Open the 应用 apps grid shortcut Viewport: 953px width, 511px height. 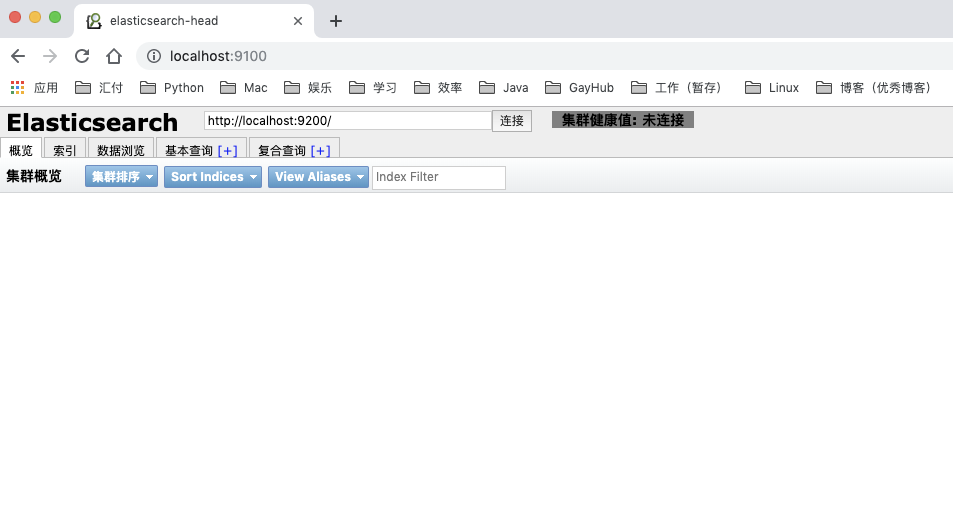(34, 88)
